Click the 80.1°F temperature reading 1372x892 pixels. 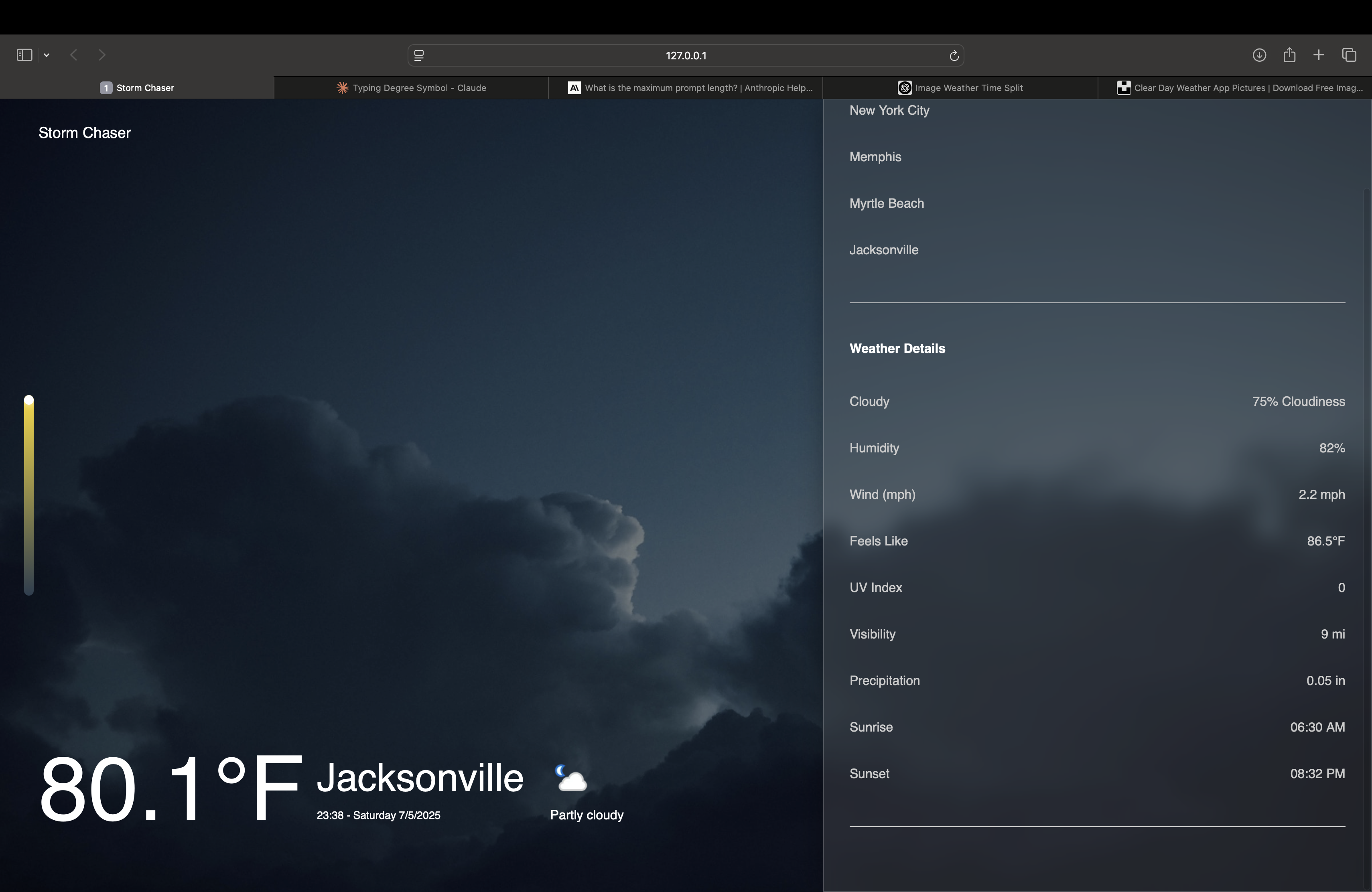tap(170, 788)
